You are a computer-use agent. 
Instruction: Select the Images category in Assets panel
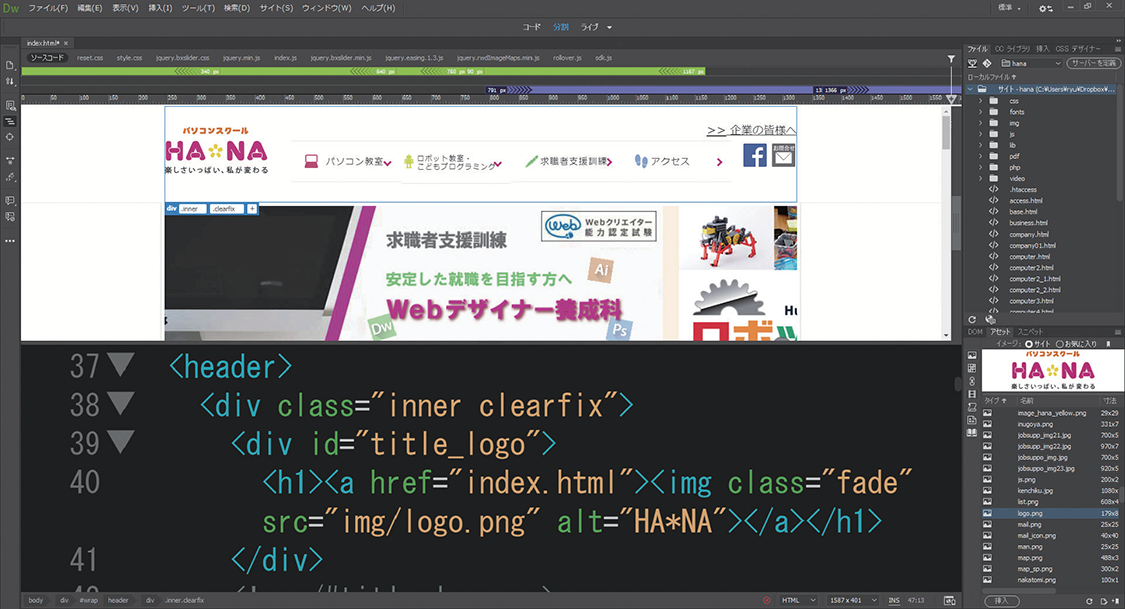pos(972,355)
